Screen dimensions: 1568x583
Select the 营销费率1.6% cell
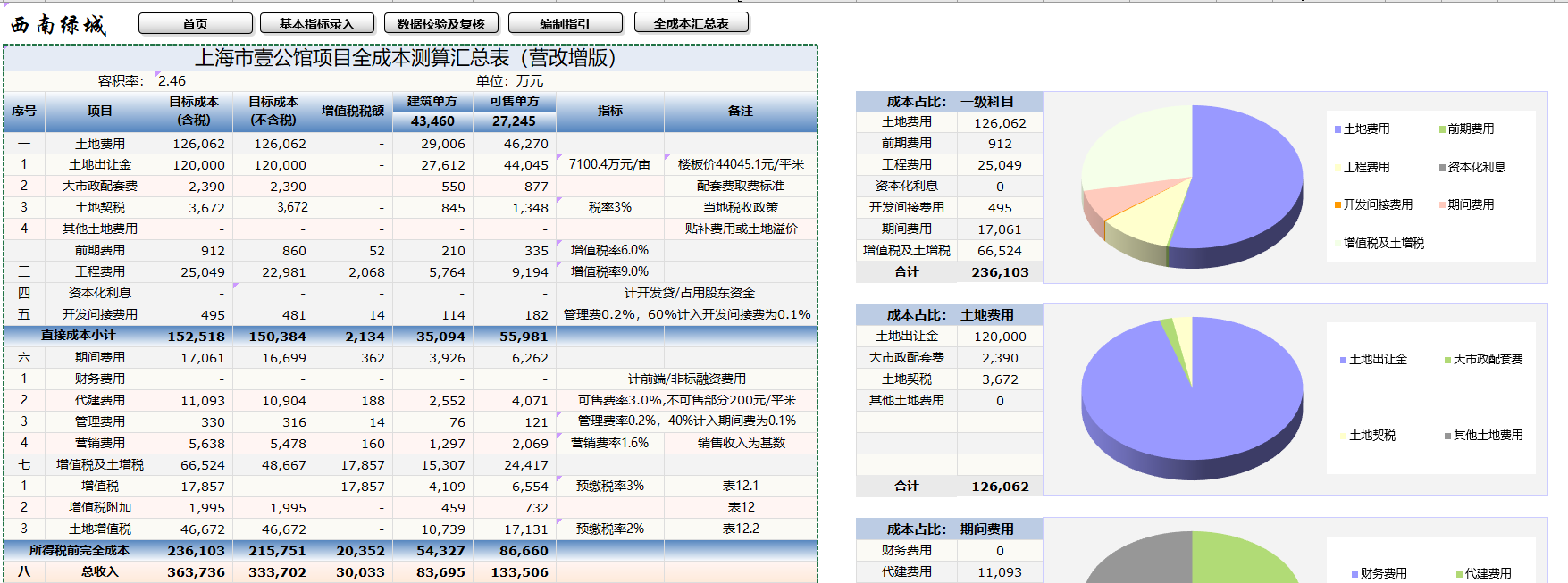610,444
